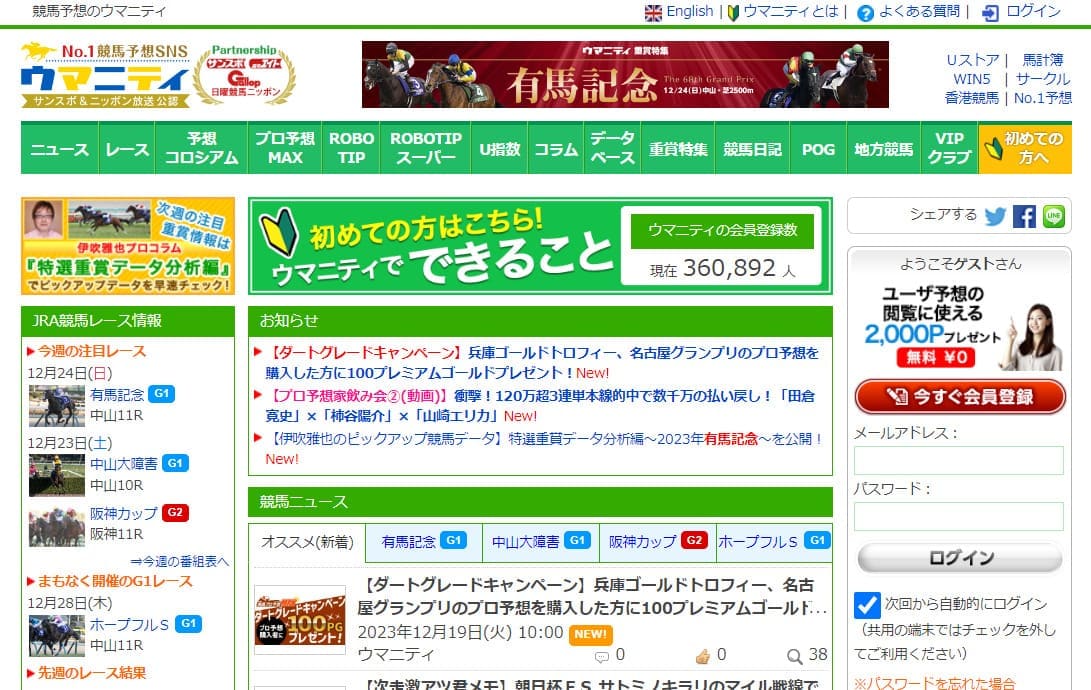The width and height of the screenshot is (1091, 690).
Task: Click 有馬記念 race thumbnail in sidebar
Action: (x=57, y=406)
